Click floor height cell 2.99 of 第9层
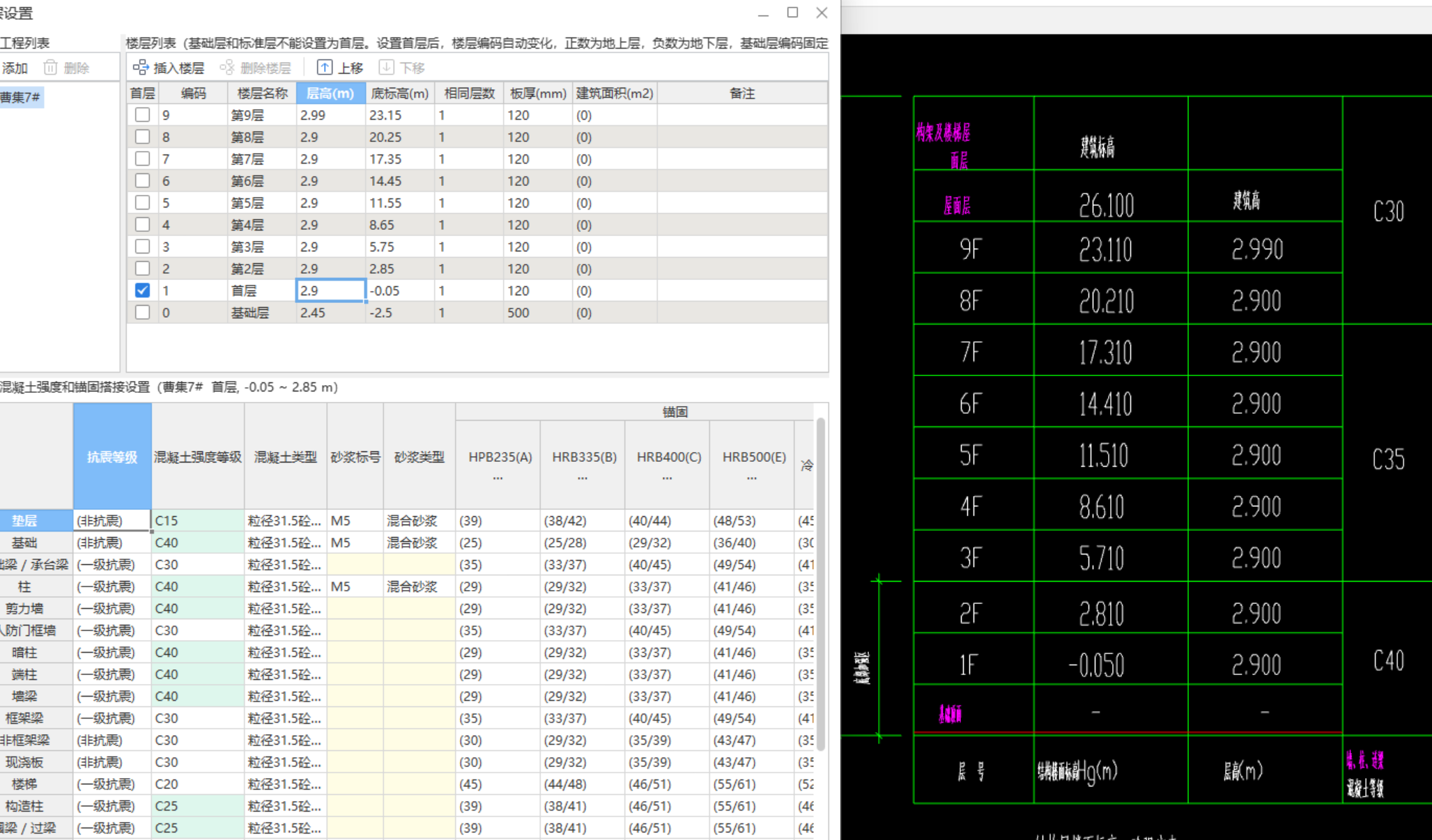 coord(331,115)
